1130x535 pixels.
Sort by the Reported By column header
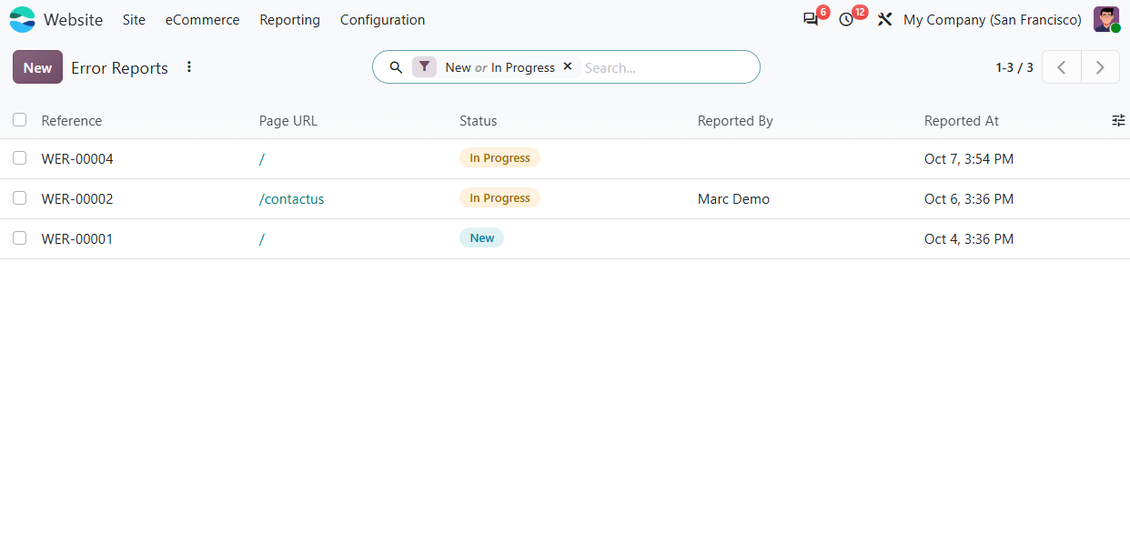735,120
